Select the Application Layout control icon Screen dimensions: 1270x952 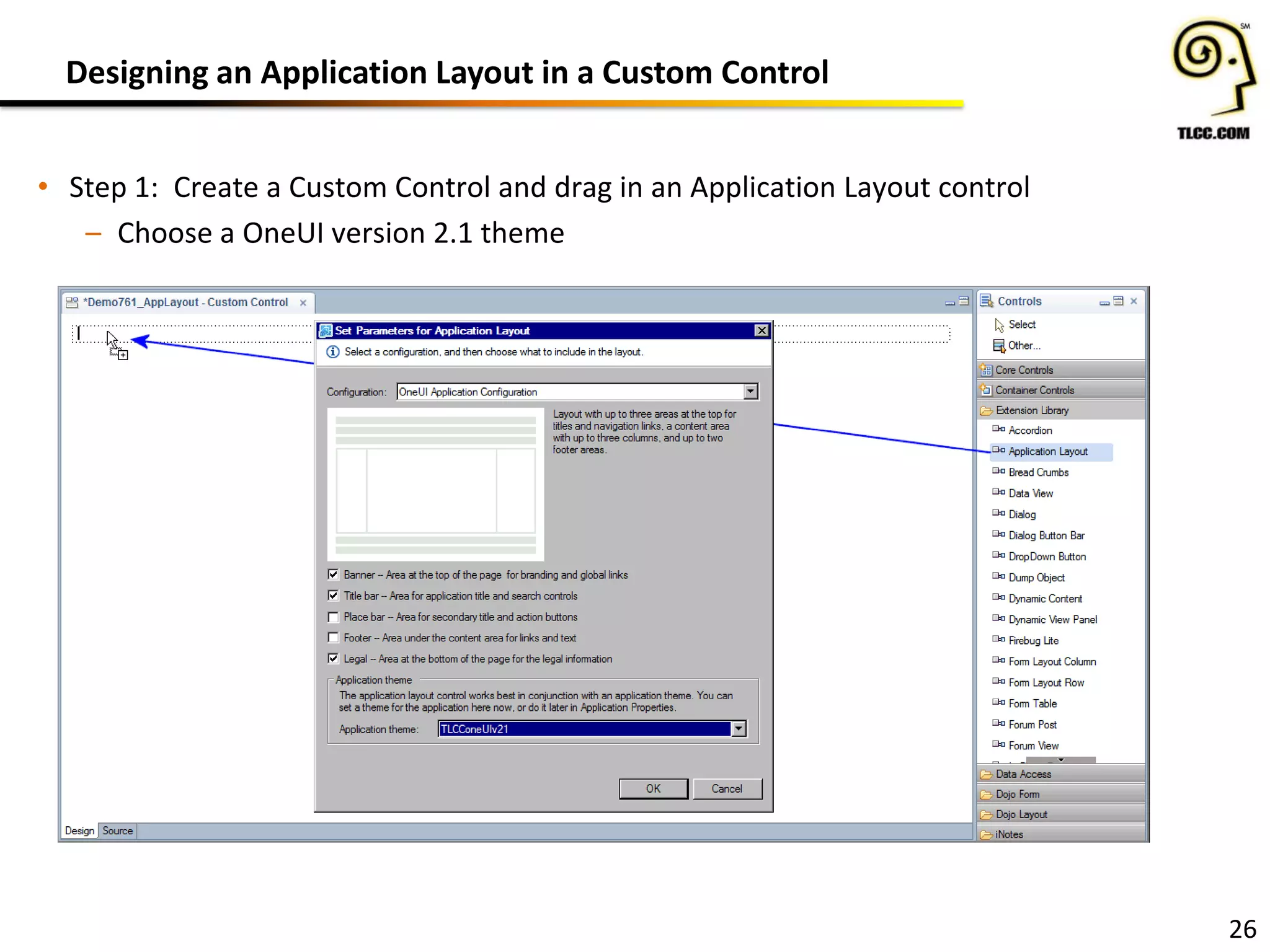998,451
